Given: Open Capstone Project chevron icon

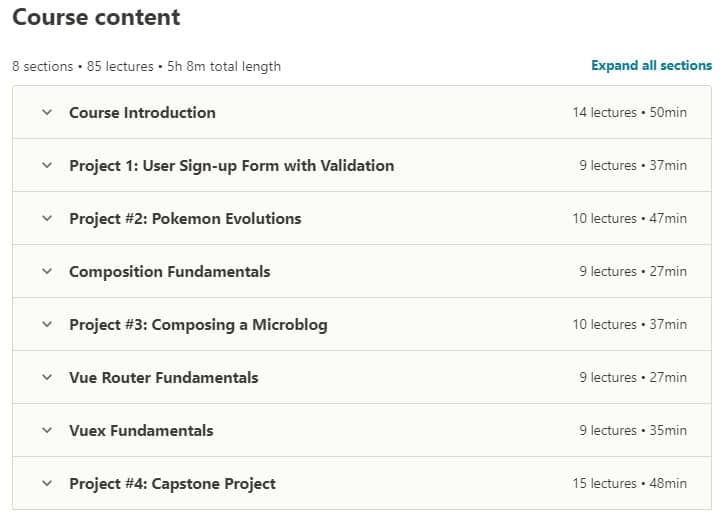Looking at the screenshot, I should click(46, 484).
